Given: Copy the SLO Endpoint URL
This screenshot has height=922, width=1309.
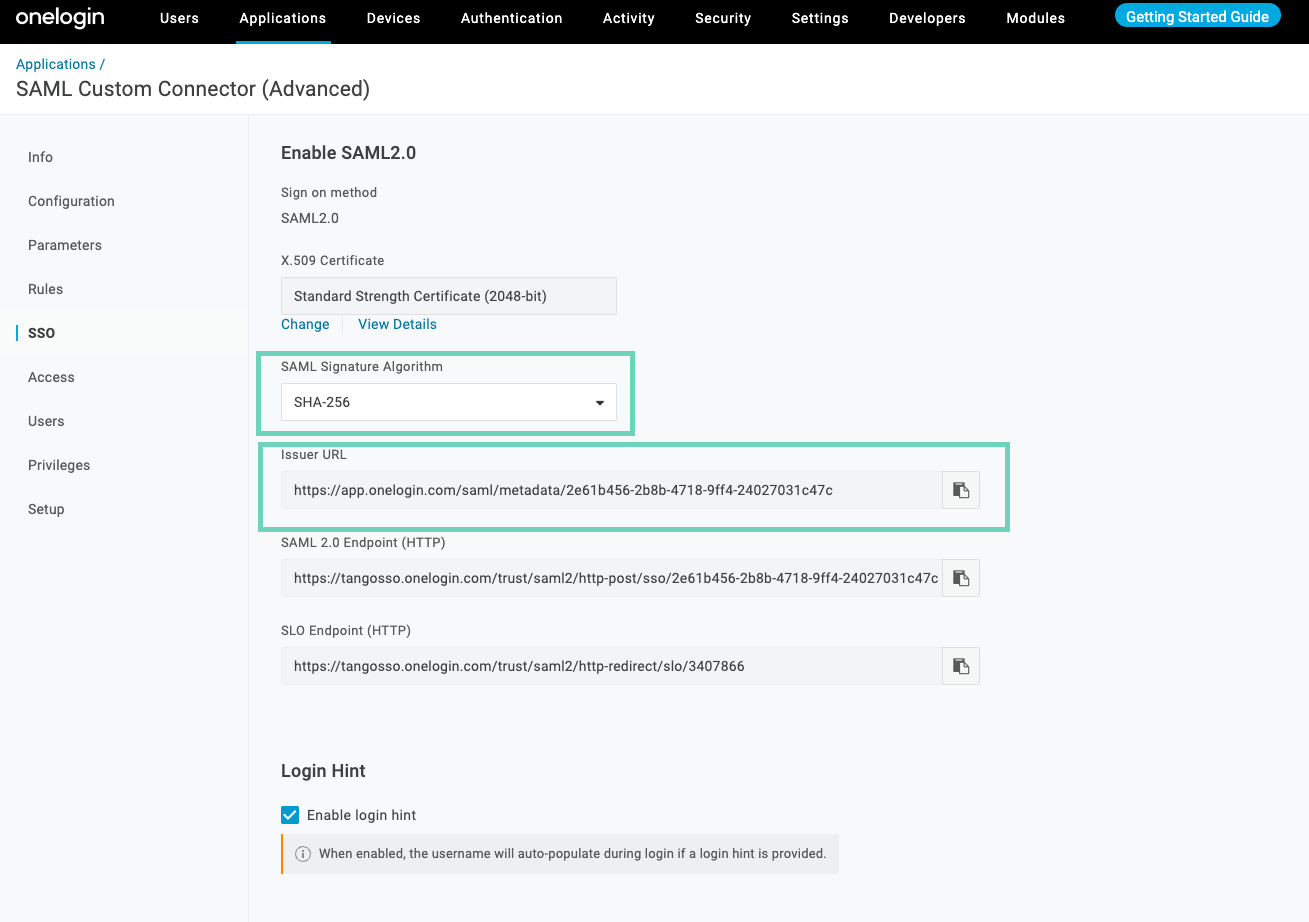Looking at the screenshot, I should 960,666.
